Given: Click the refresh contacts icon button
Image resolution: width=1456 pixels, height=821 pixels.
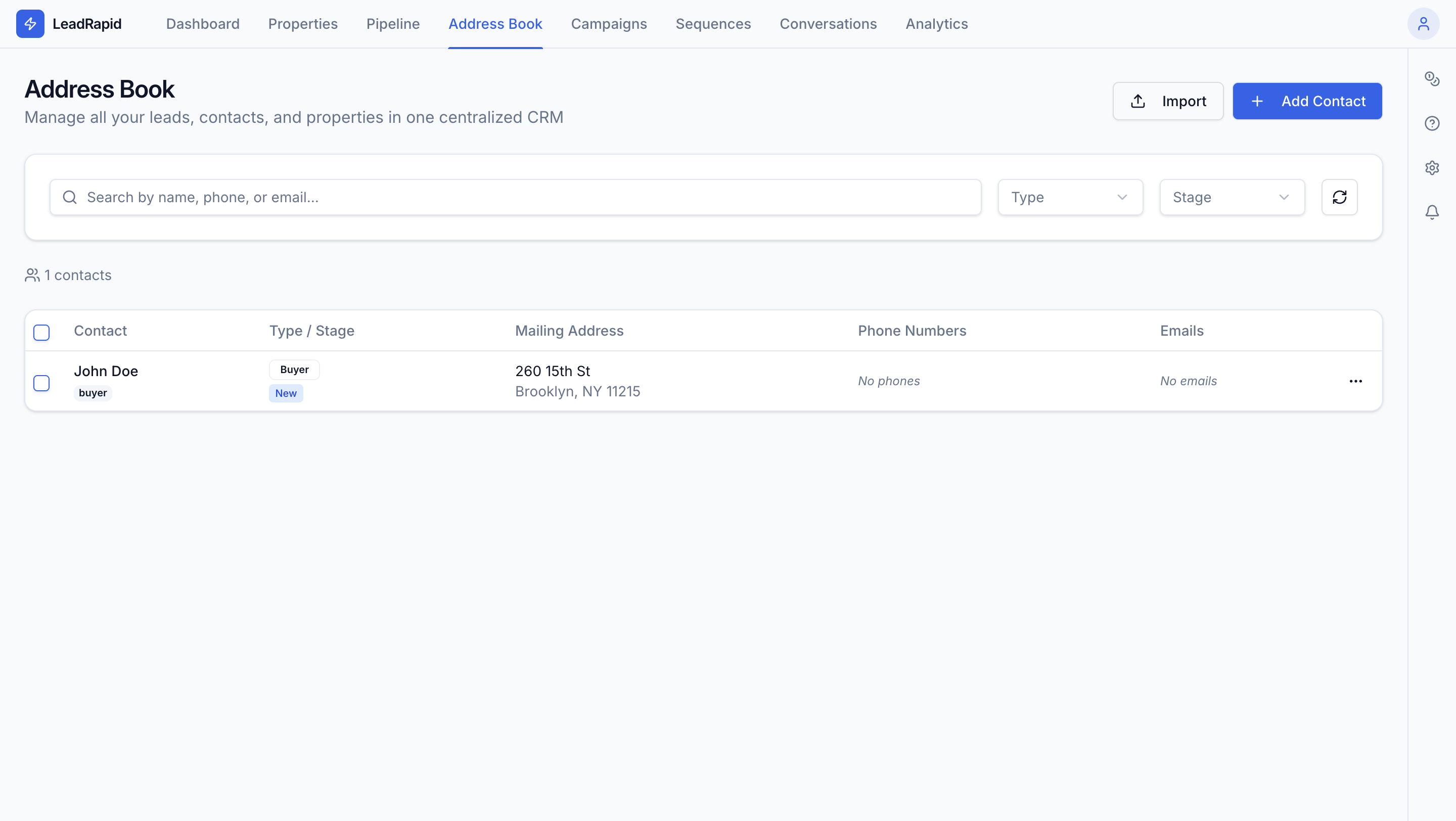Looking at the screenshot, I should [x=1339, y=197].
